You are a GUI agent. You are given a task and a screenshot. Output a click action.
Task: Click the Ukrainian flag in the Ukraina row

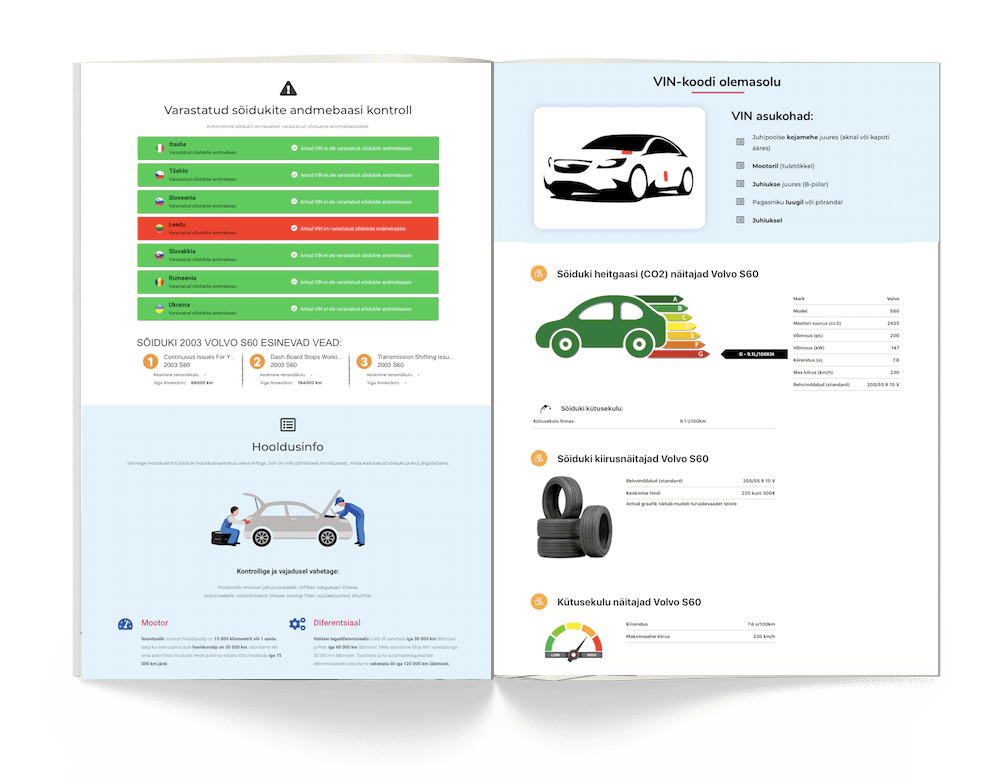coord(159,309)
